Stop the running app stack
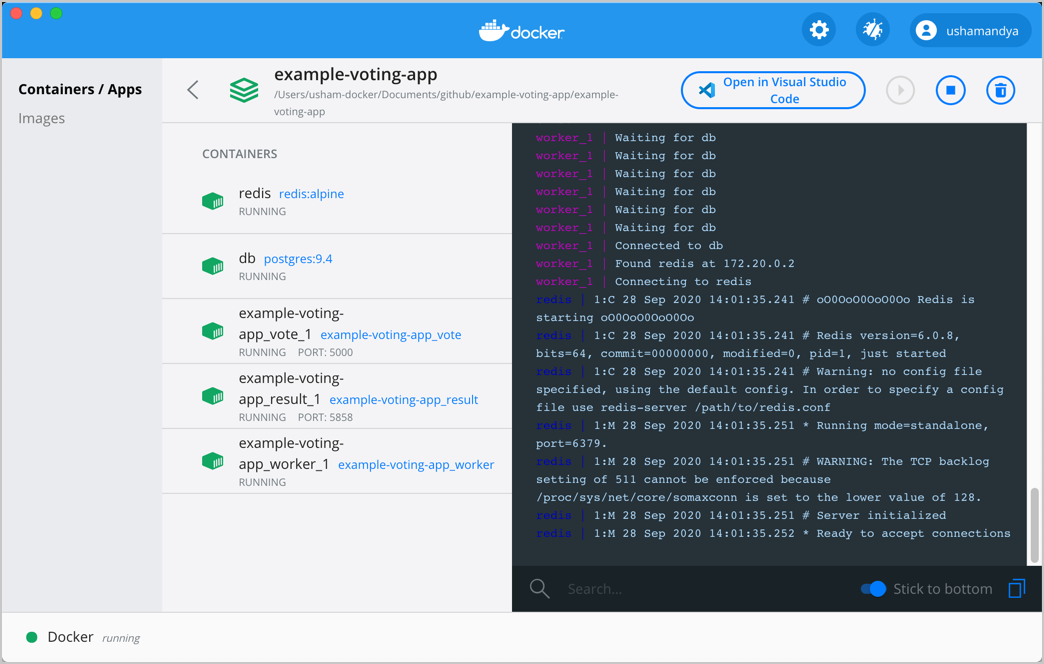Image resolution: width=1044 pixels, height=664 pixels. [x=950, y=89]
